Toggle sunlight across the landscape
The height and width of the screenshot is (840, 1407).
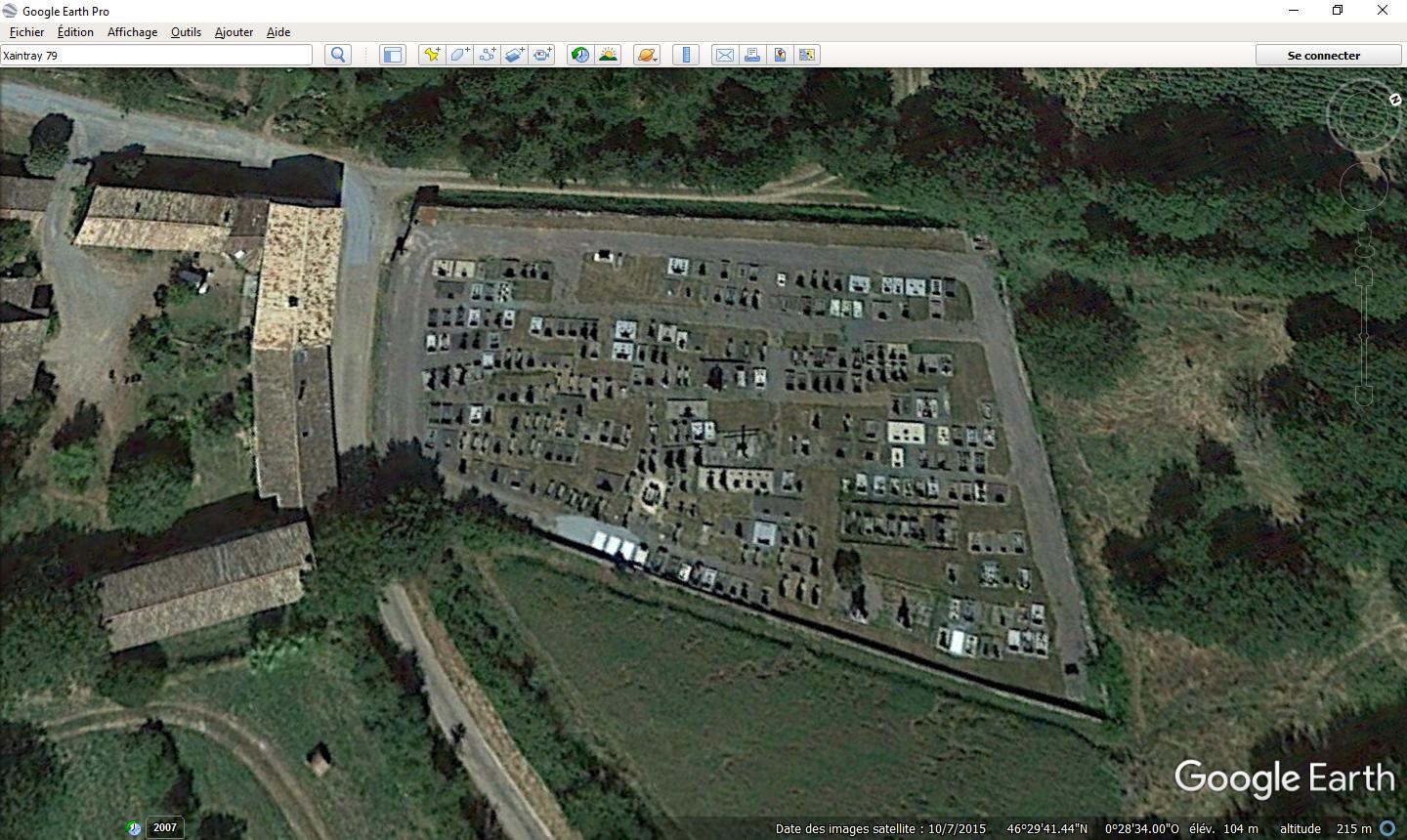point(608,55)
